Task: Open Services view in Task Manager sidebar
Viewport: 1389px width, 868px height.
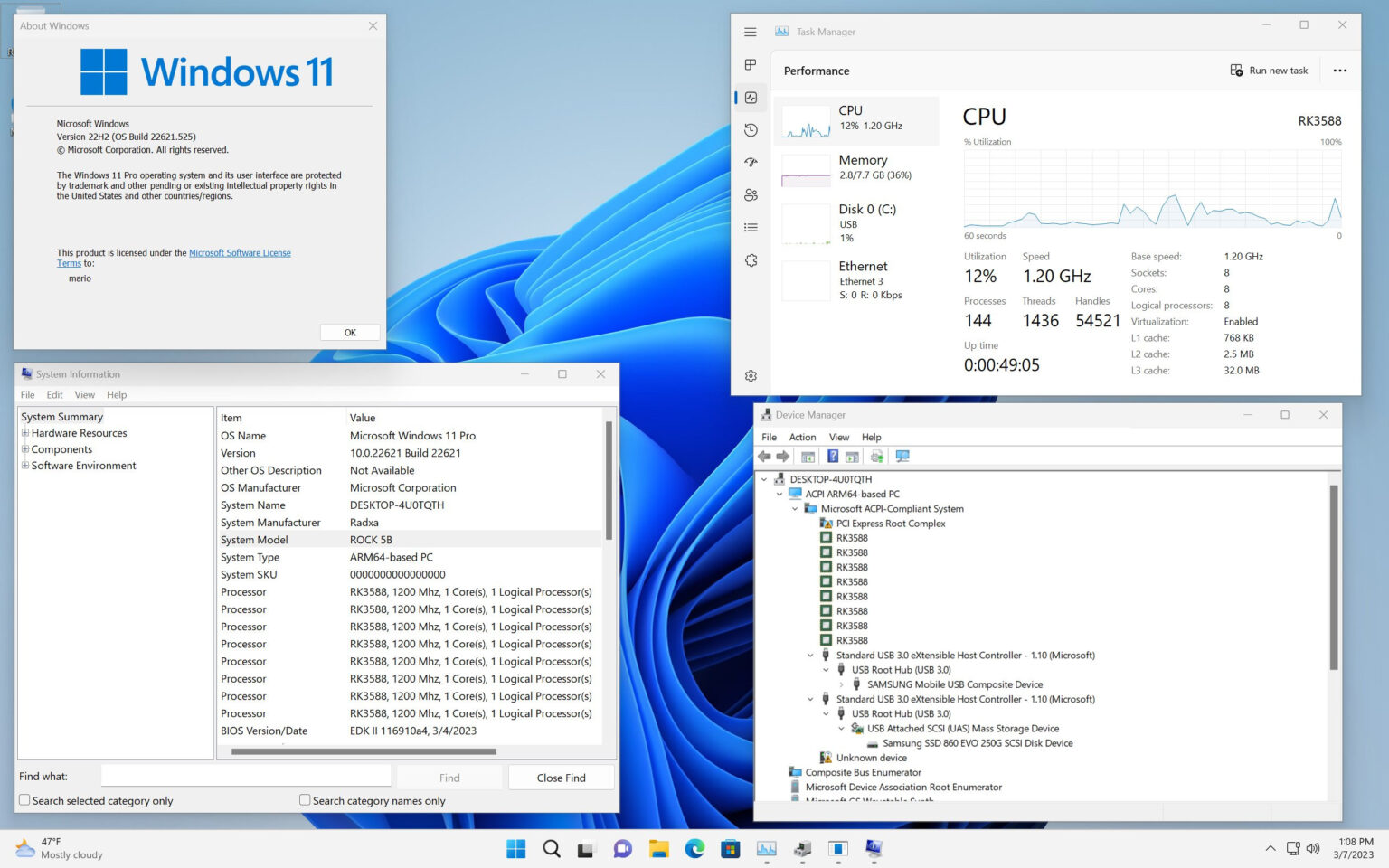Action: pyautogui.click(x=751, y=259)
